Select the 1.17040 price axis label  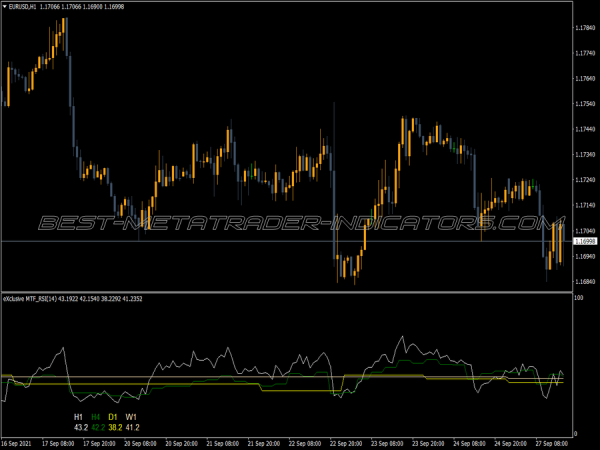click(x=585, y=231)
